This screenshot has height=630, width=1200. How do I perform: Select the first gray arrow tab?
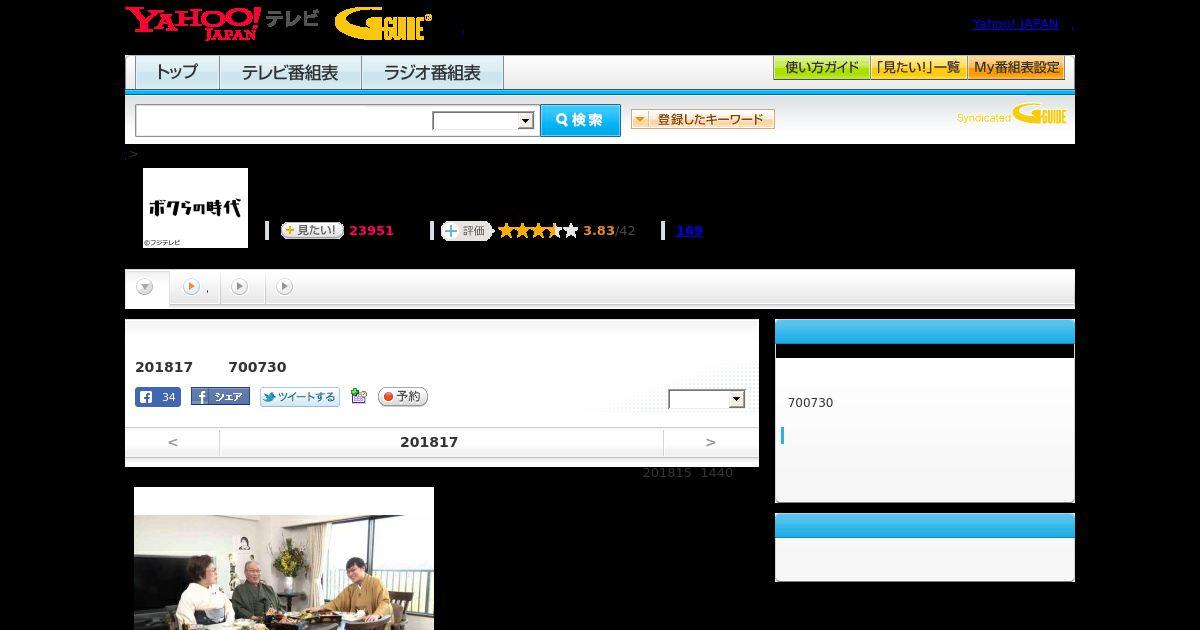click(145, 288)
